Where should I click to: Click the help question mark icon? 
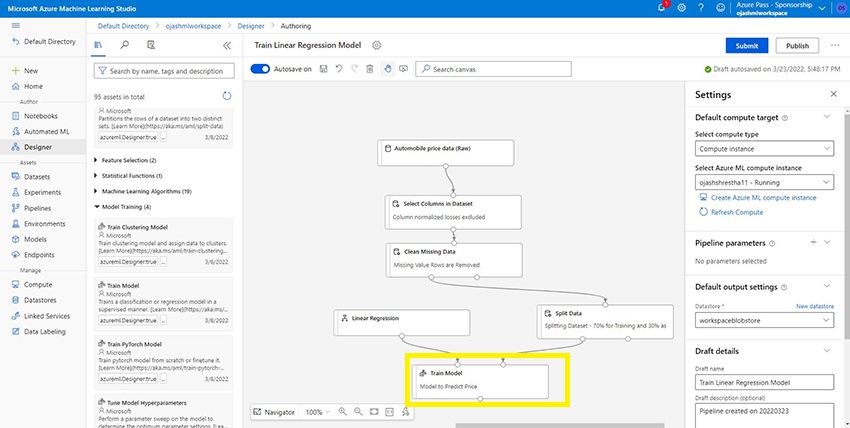coord(700,8)
